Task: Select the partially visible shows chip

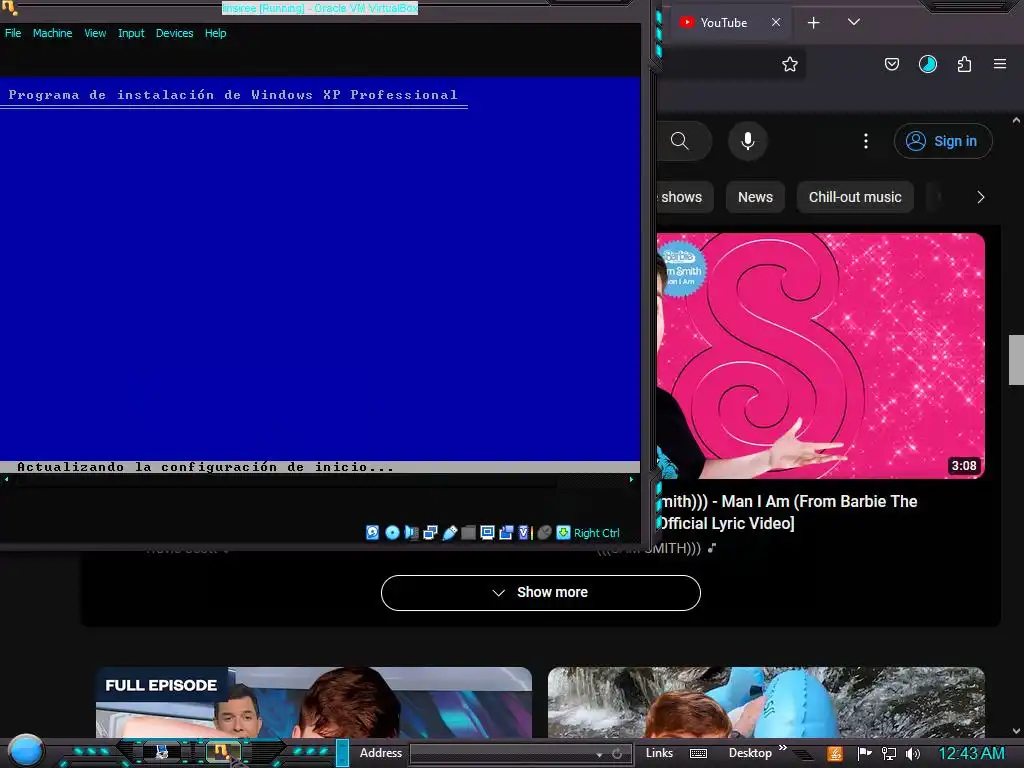Action: (684, 197)
